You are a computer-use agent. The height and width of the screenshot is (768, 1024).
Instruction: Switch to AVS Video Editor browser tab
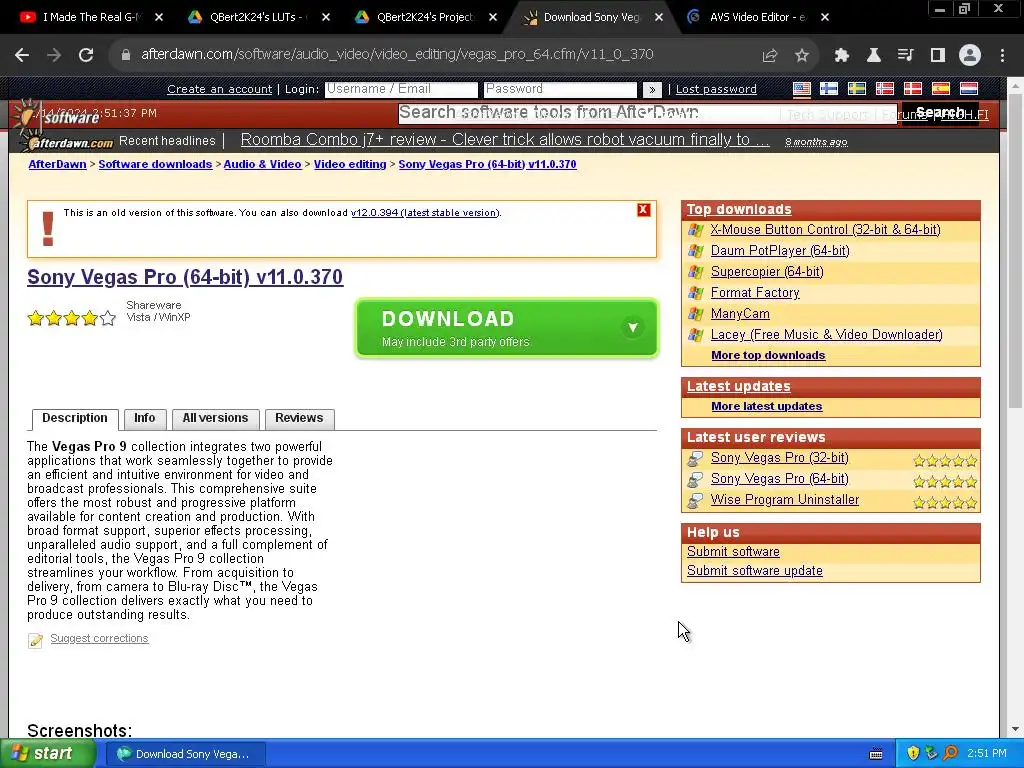(x=758, y=17)
